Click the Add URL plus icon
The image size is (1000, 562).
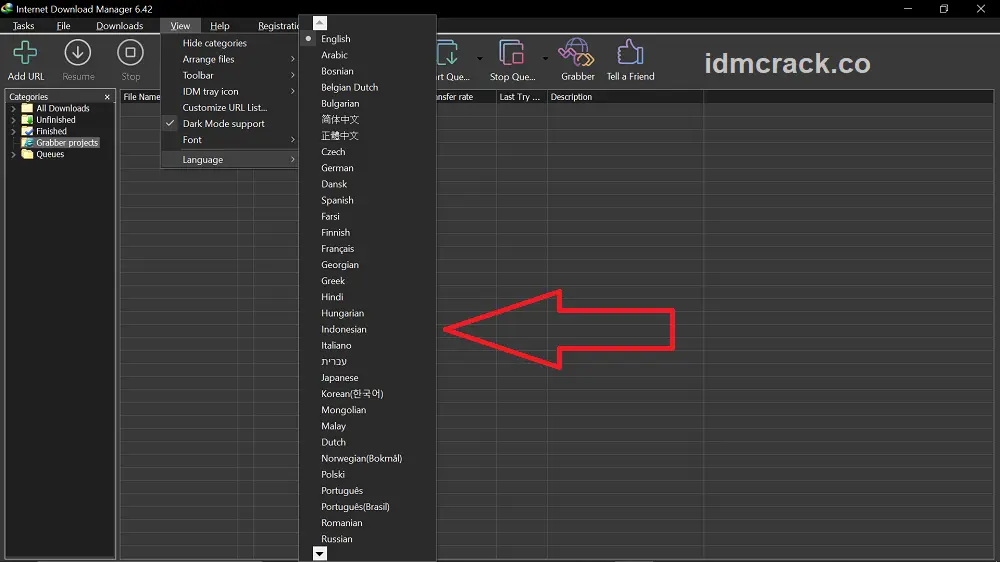pos(26,53)
